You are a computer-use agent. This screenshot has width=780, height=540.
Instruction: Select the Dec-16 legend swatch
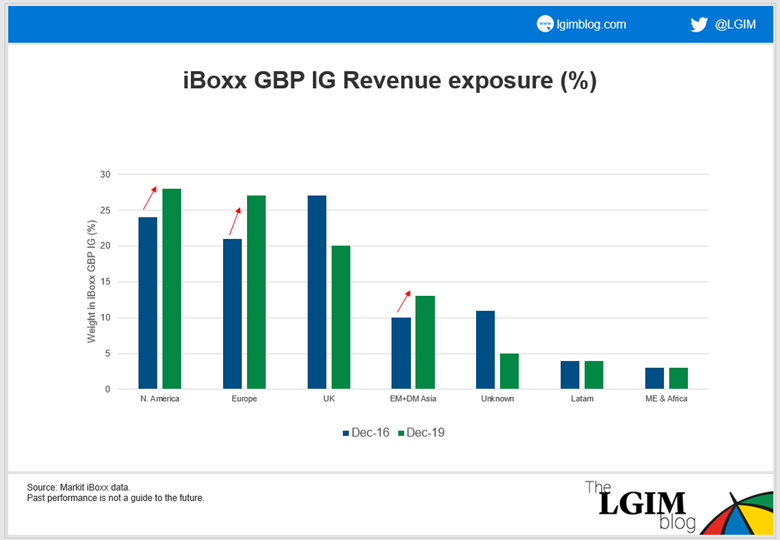346,433
